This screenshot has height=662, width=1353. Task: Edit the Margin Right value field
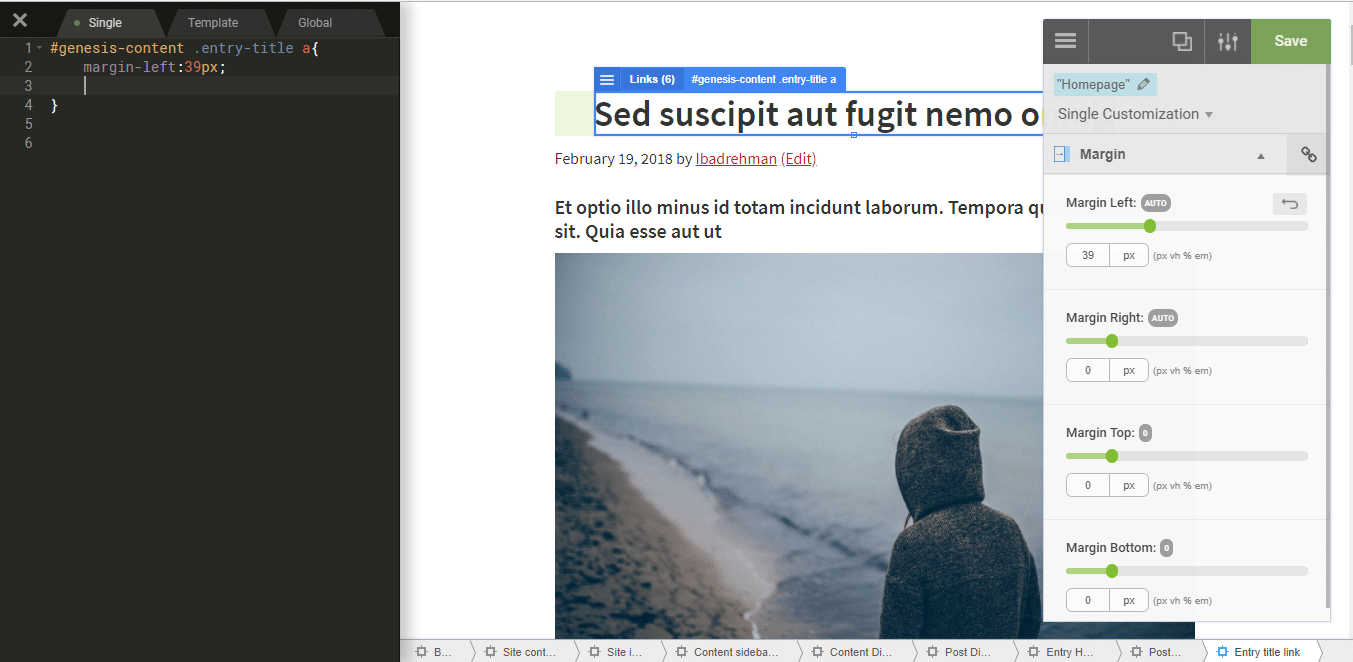1088,370
